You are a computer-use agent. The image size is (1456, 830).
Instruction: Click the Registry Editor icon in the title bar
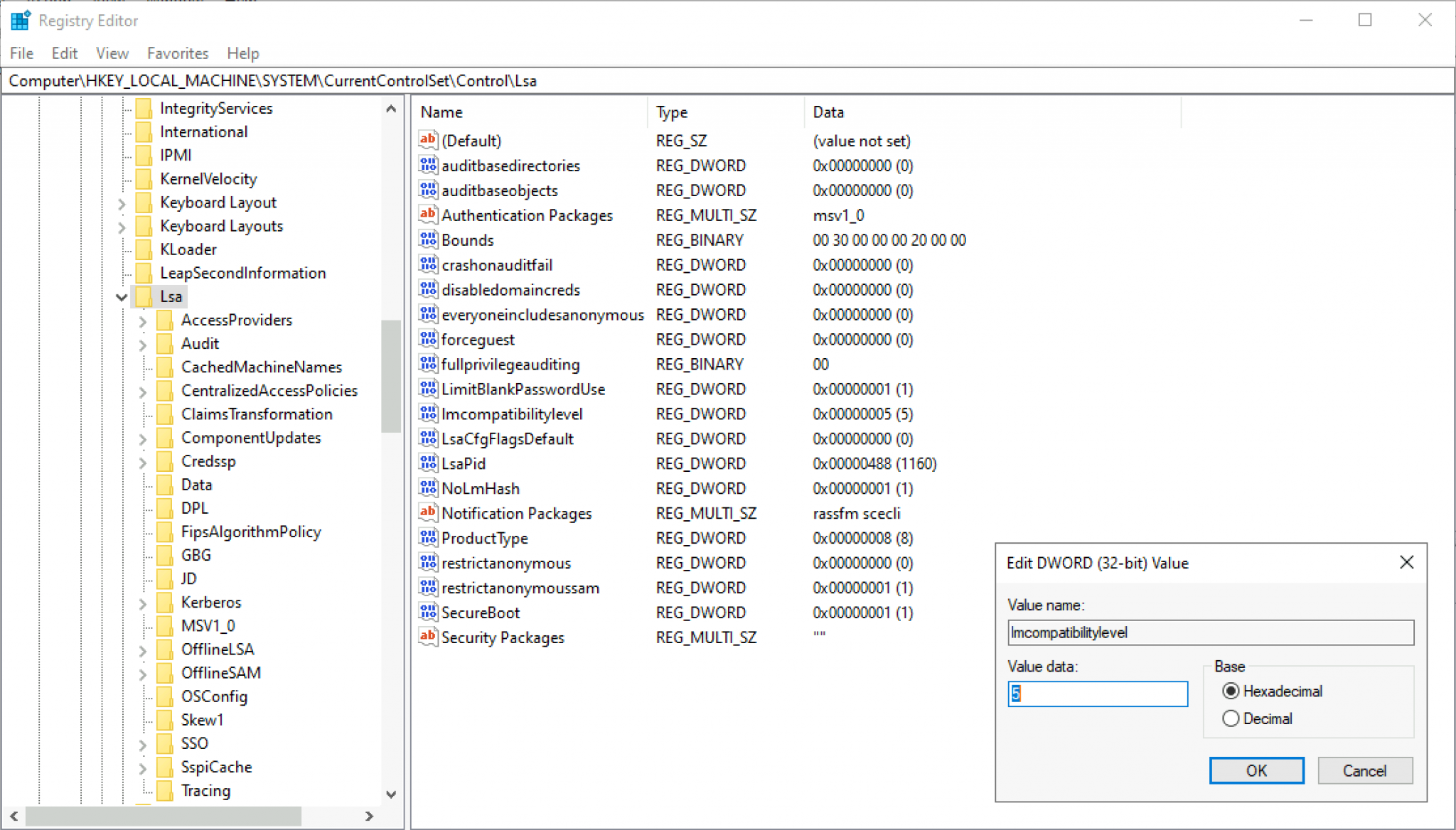pos(20,20)
